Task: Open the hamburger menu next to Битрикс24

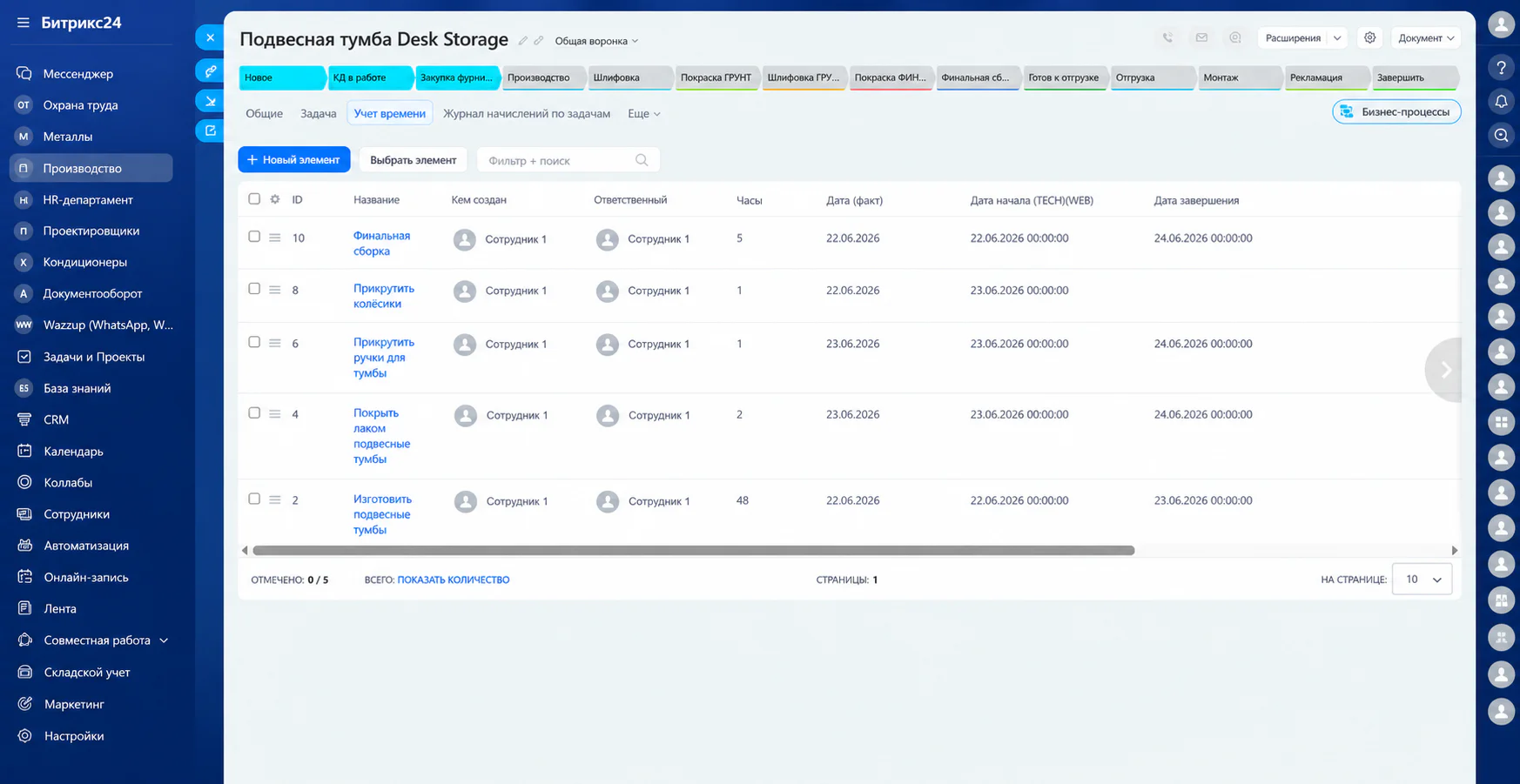Action: pos(24,23)
